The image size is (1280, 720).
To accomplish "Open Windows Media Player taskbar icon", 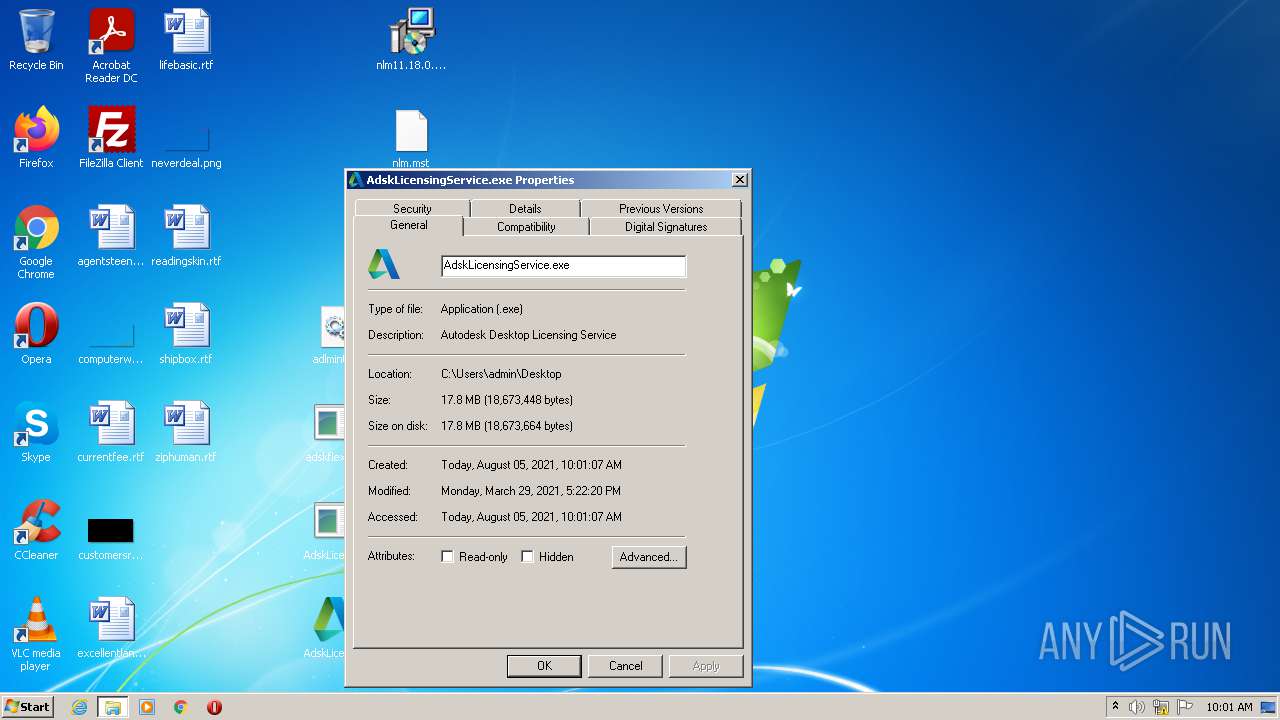I will point(147,707).
